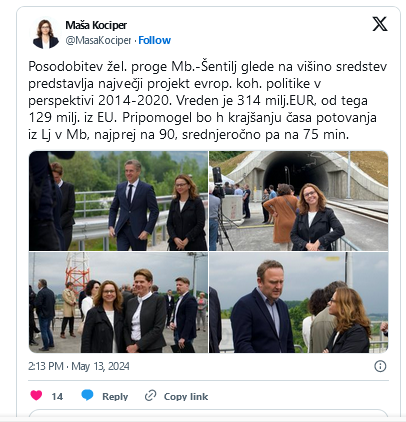The width and height of the screenshot is (406, 422).
Task: Click the chain copy link icon
Action: [150, 396]
